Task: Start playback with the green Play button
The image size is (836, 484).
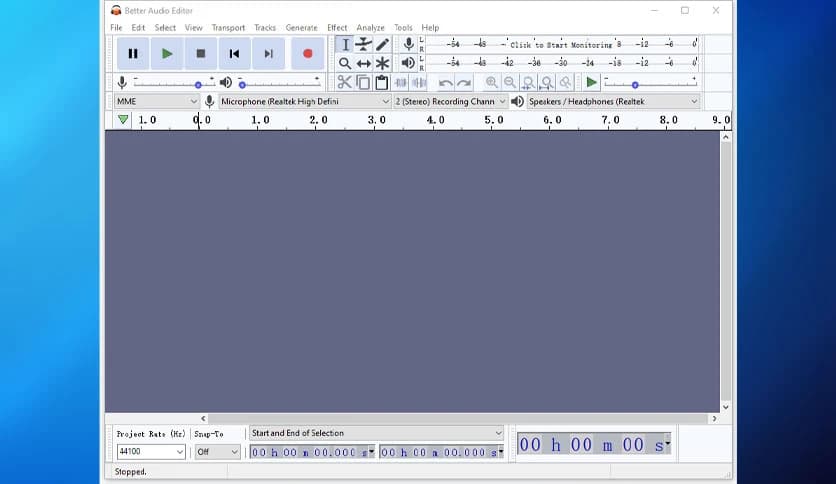Action: tap(167, 53)
